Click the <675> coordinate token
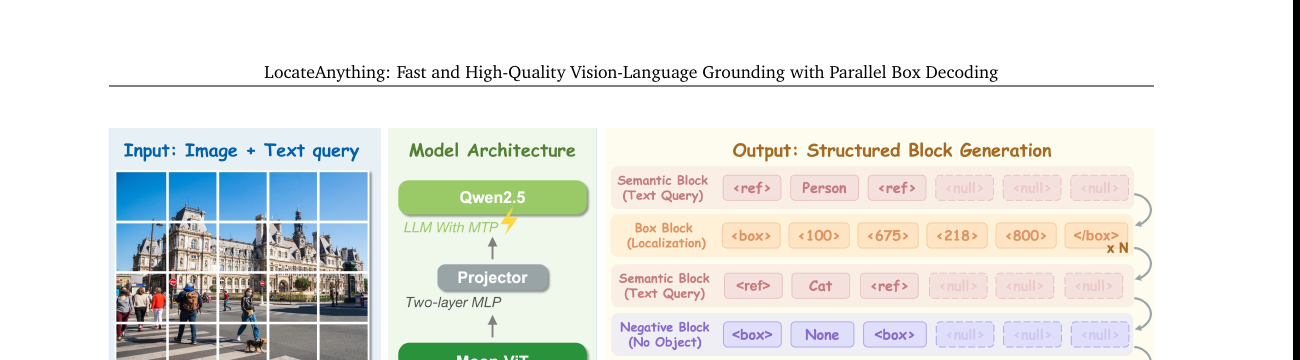This screenshot has width=1300, height=360. tap(888, 237)
